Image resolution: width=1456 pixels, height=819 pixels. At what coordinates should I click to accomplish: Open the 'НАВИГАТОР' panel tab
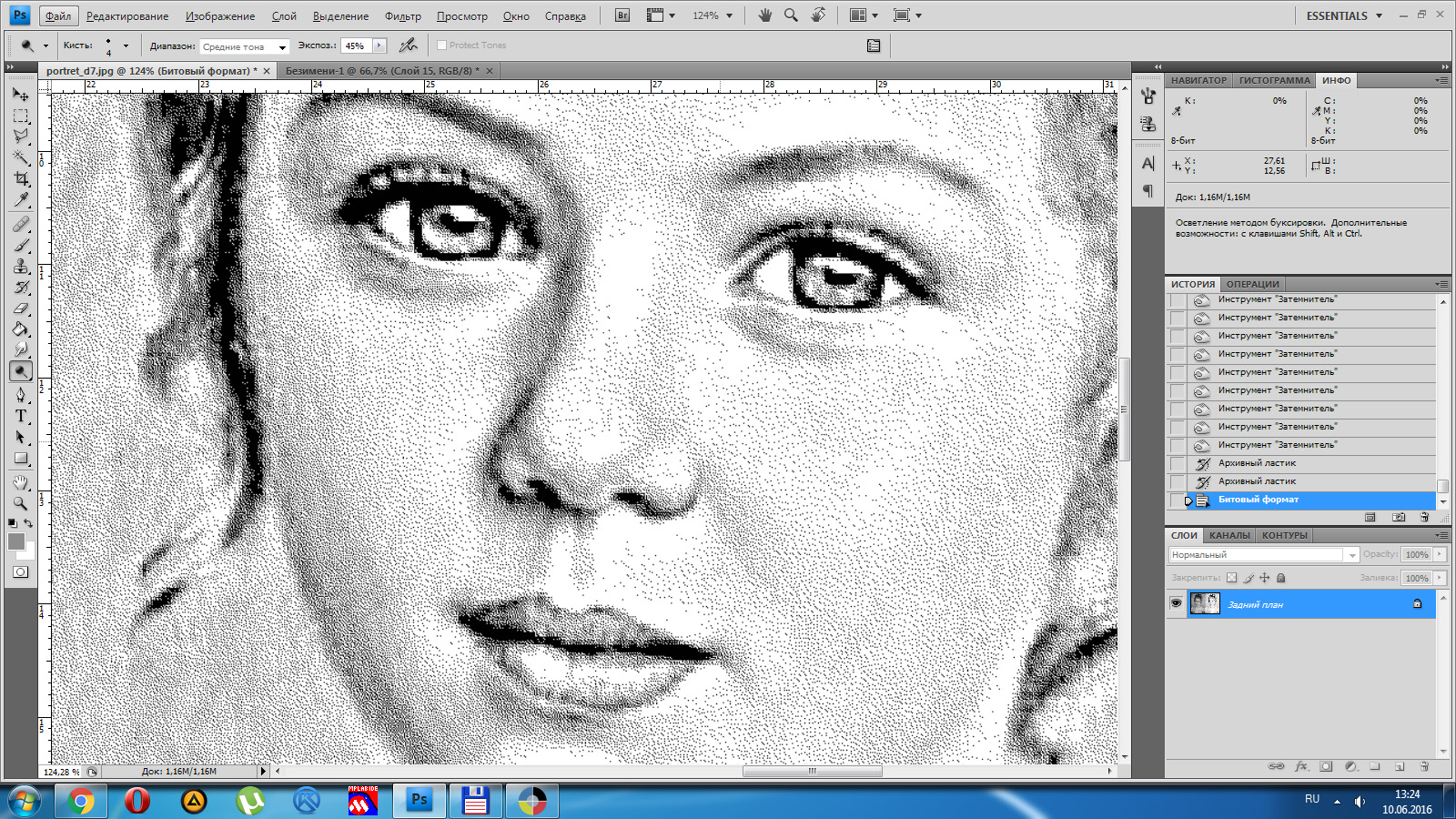coord(1199,80)
